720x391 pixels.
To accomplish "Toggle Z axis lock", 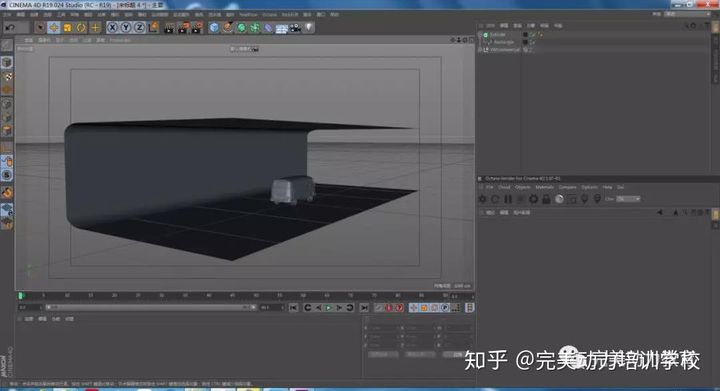I will tap(140, 28).
